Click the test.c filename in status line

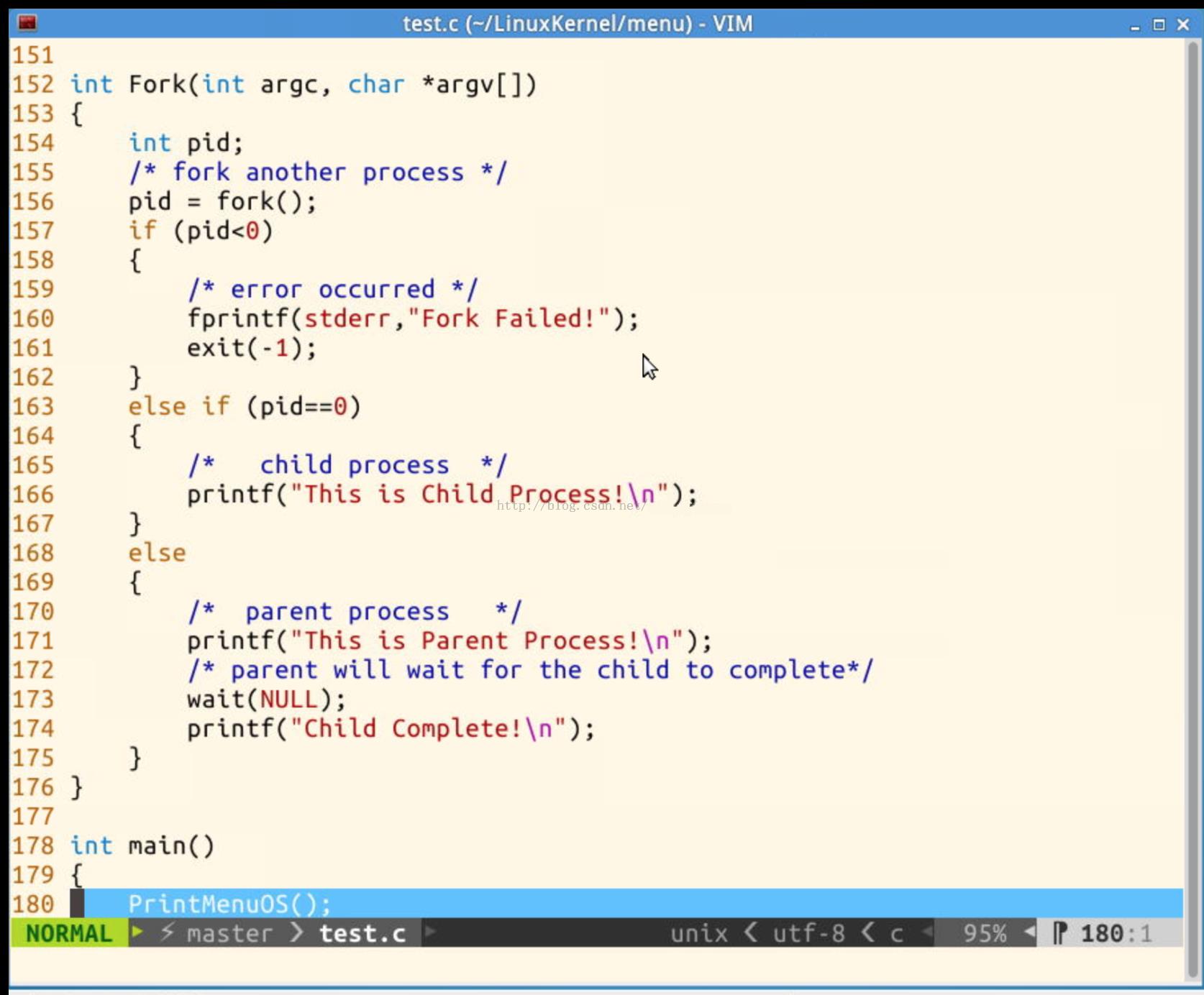362,933
